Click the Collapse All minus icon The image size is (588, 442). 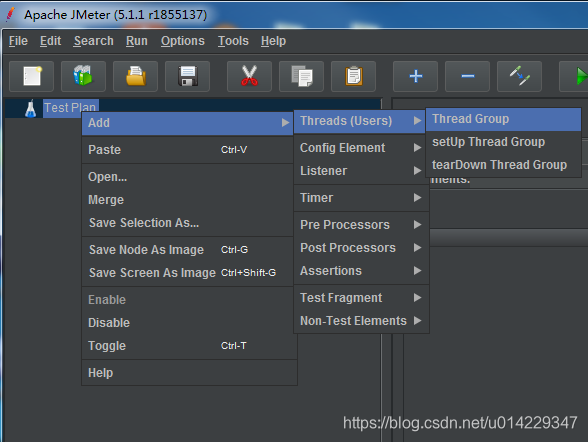click(467, 76)
